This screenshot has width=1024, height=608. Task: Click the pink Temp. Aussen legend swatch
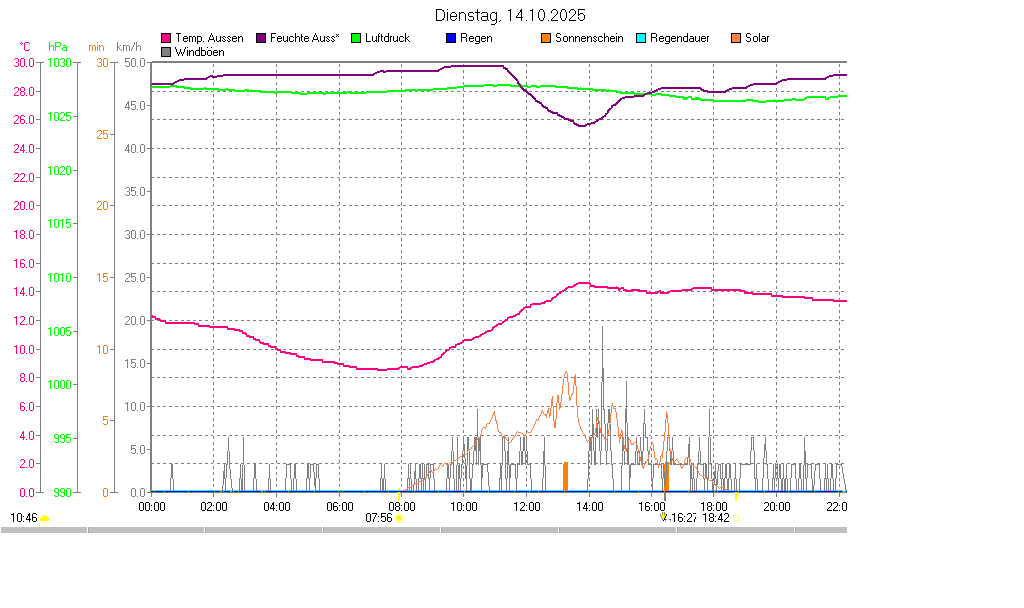(166, 38)
